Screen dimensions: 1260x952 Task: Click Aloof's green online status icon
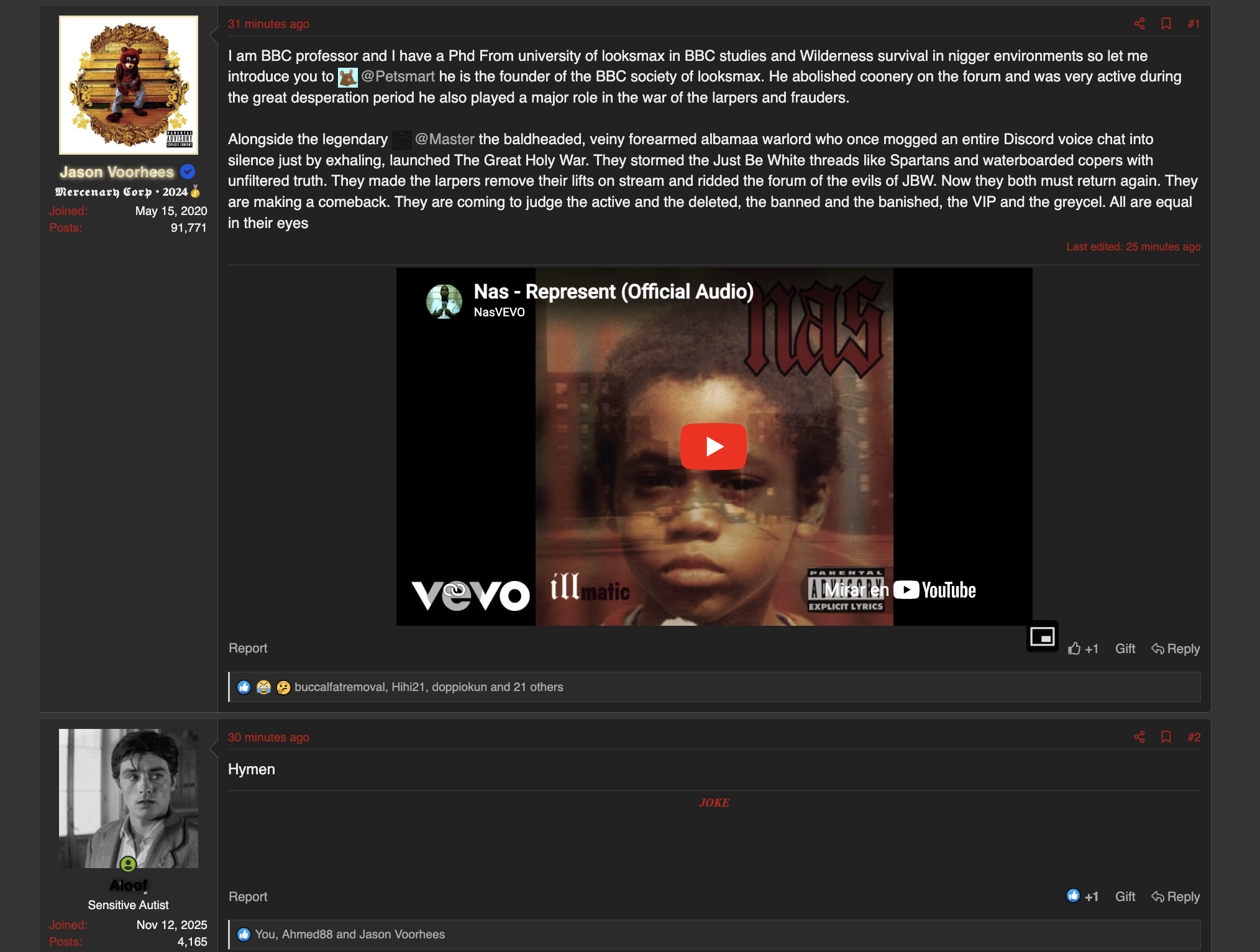click(128, 864)
